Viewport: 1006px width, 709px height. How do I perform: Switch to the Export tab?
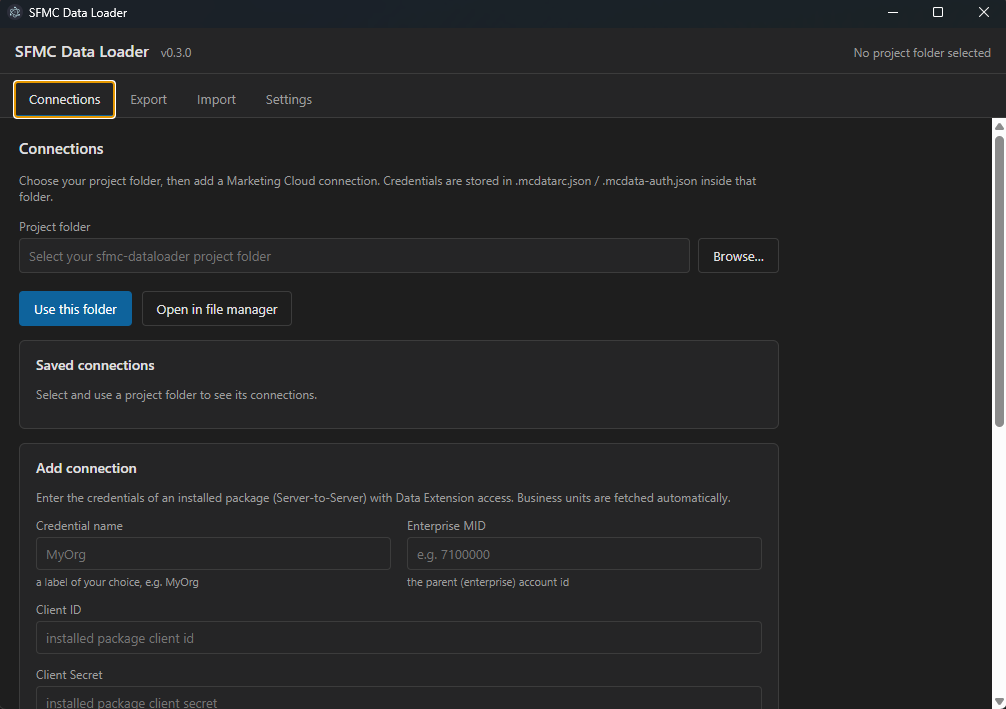[x=148, y=99]
